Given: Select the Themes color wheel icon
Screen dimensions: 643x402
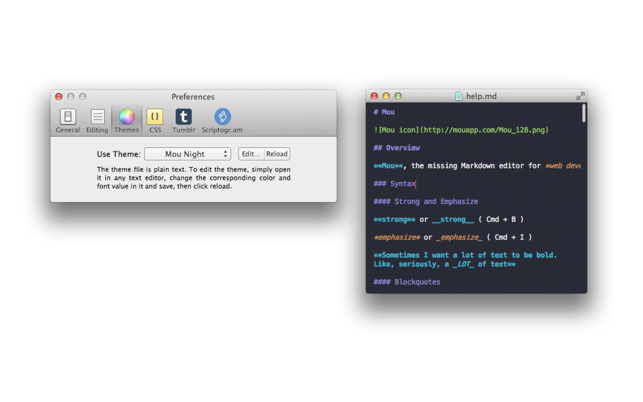Looking at the screenshot, I should [x=127, y=117].
